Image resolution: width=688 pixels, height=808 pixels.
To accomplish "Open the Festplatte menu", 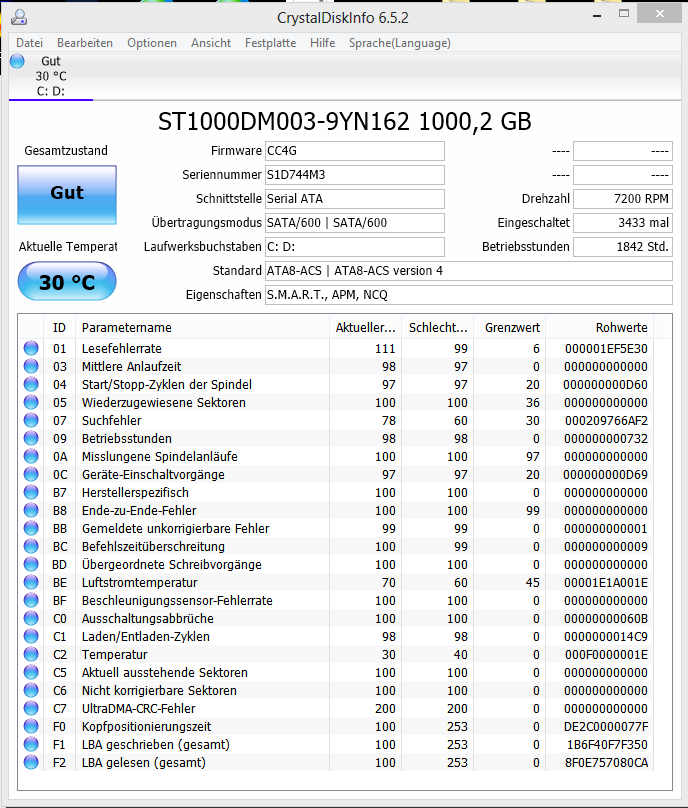I will point(271,43).
